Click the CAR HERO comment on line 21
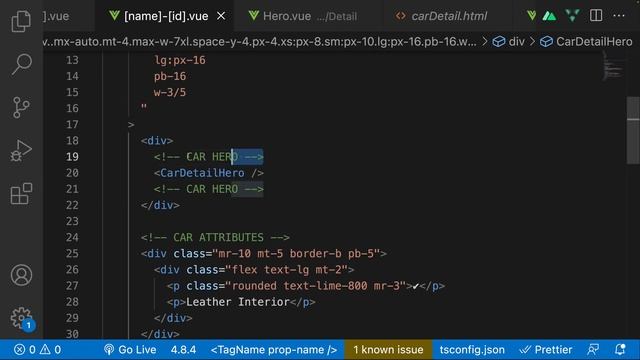Screen dimensions: 640x360 click(209, 189)
